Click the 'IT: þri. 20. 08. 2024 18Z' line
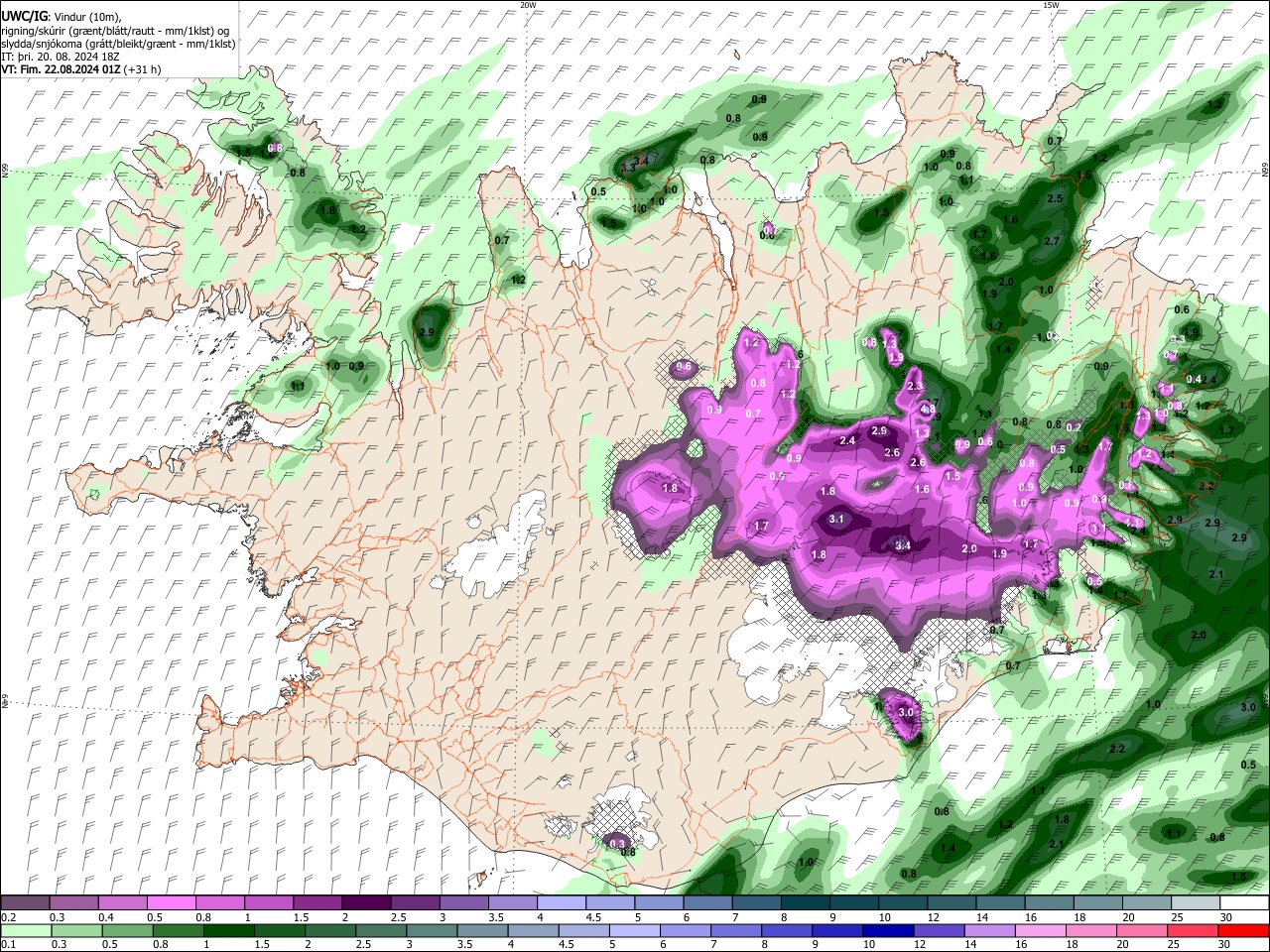Screen dimensions: 1270x952 pyautogui.click(x=60, y=57)
